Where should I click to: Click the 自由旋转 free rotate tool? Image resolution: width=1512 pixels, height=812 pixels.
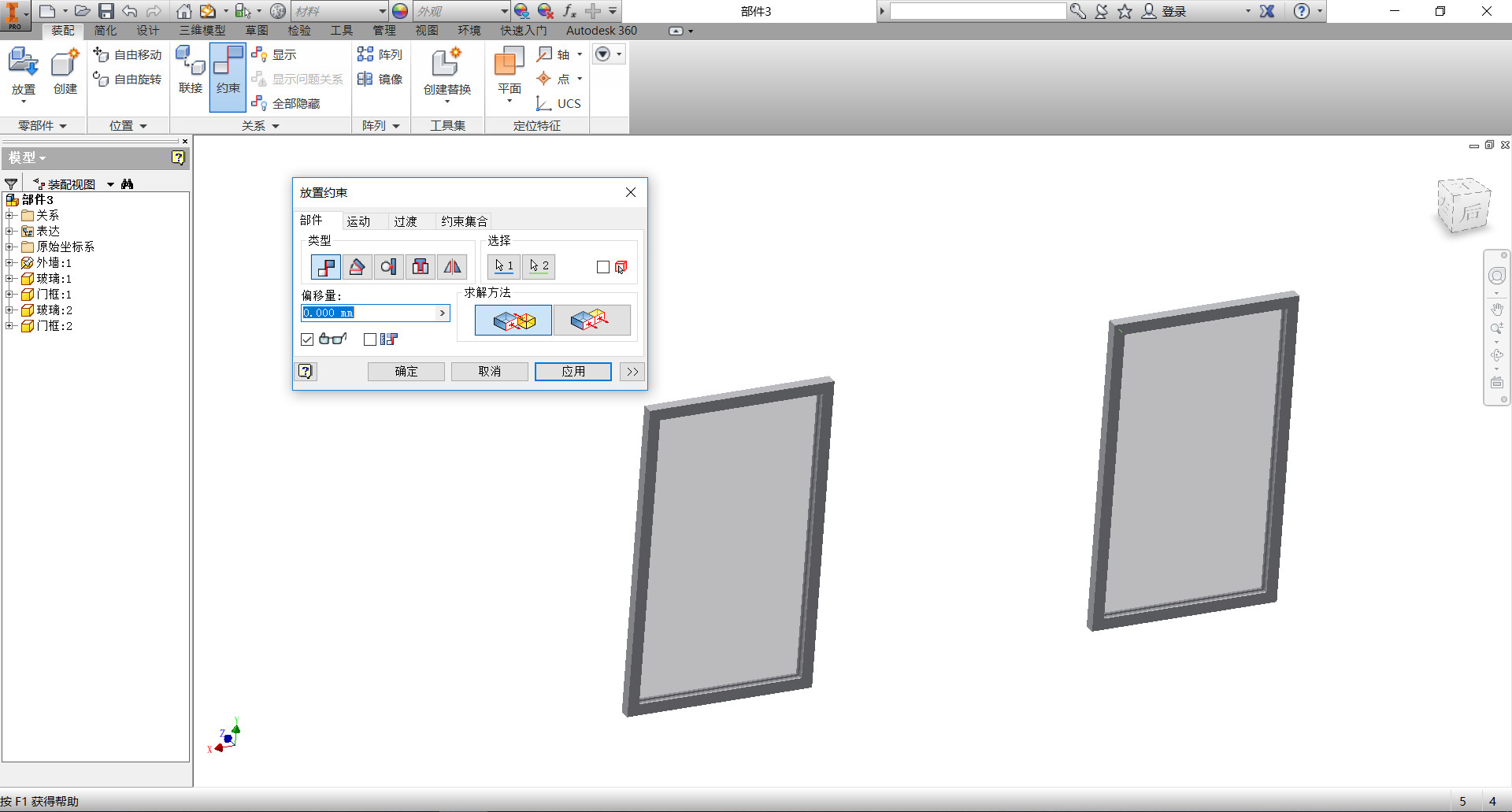click(x=128, y=79)
